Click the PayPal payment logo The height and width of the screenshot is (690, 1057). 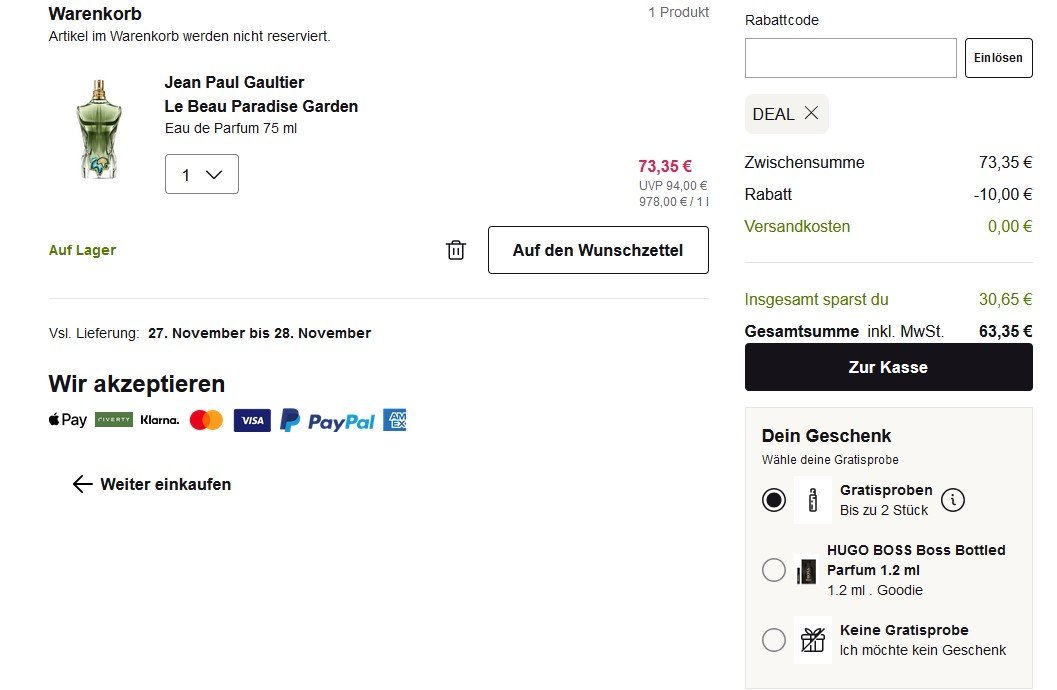point(328,421)
